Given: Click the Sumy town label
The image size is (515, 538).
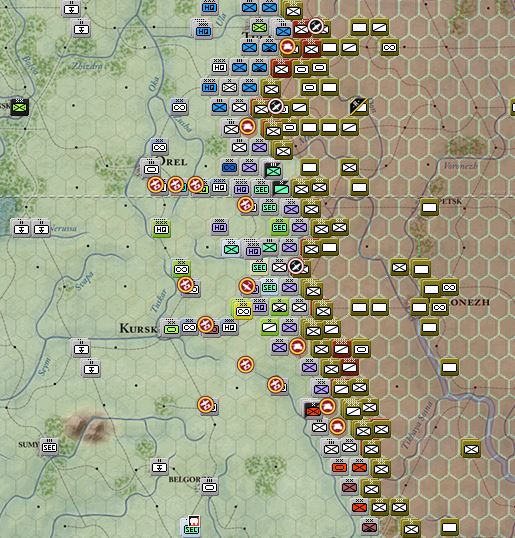Looking at the screenshot, I should coord(29,445).
